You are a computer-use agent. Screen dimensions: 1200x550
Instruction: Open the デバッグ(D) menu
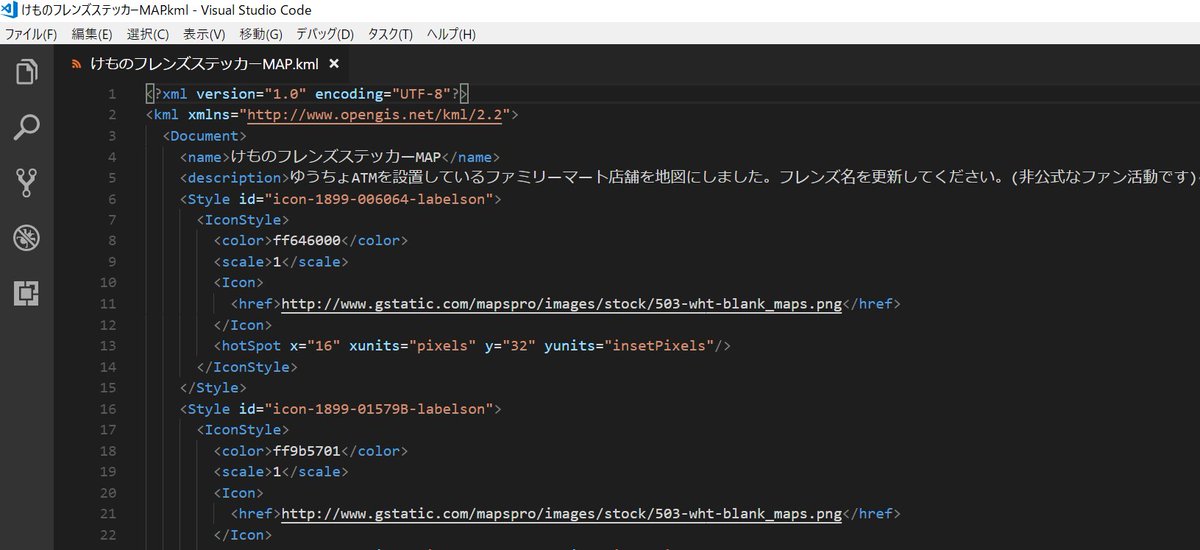pyautogui.click(x=325, y=34)
